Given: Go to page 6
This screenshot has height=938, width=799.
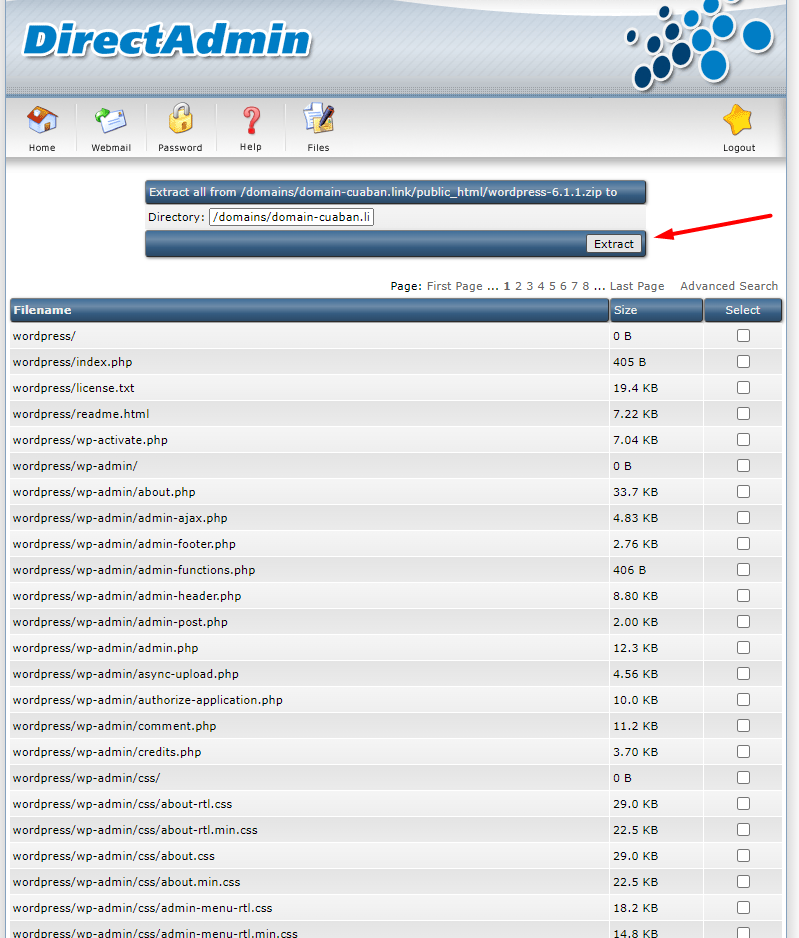Looking at the screenshot, I should 563,286.
